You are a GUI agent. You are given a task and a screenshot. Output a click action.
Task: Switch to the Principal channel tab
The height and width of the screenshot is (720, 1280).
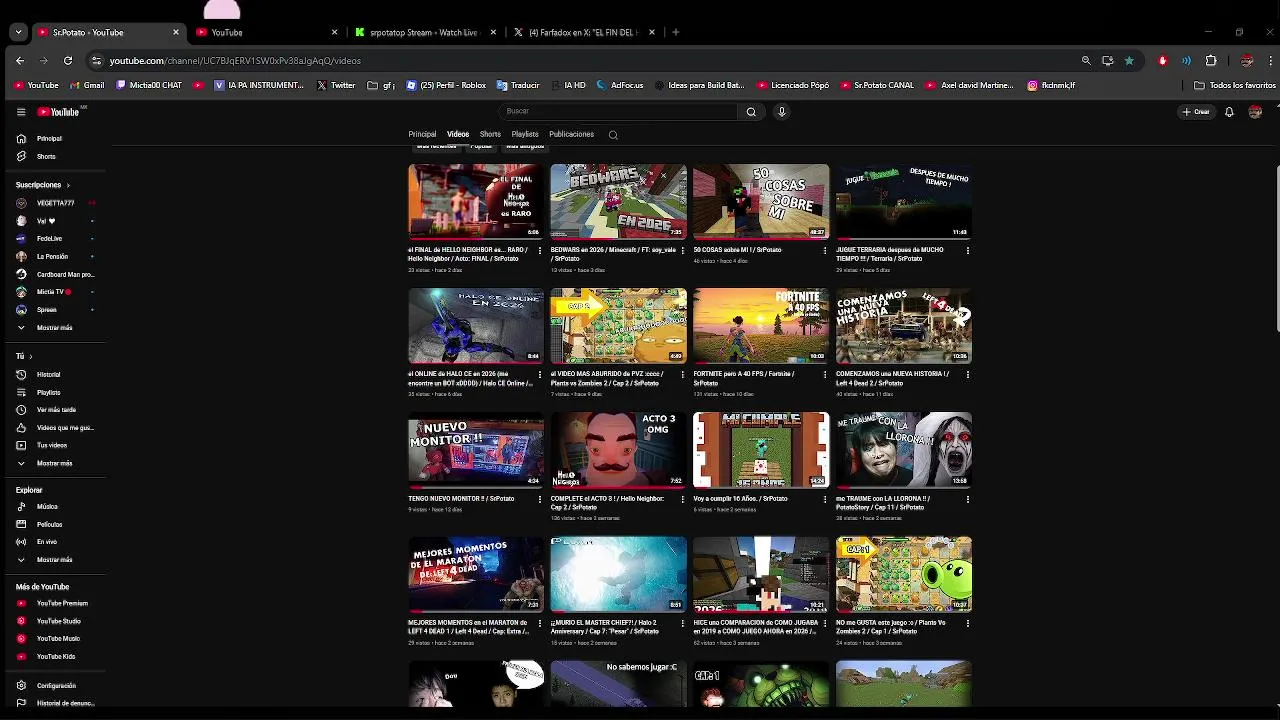(x=422, y=134)
